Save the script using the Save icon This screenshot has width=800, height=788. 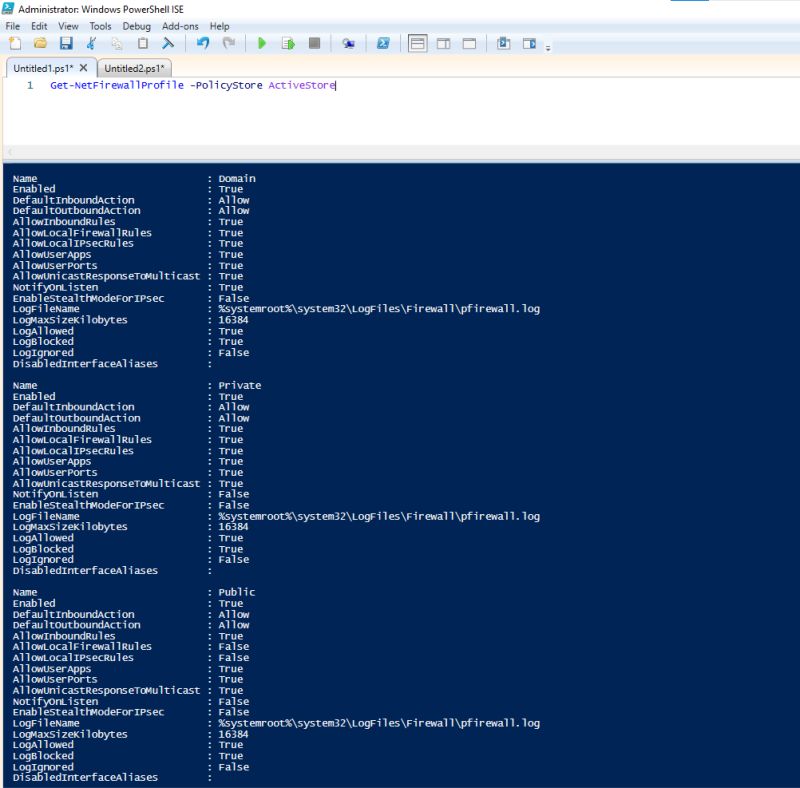click(66, 43)
